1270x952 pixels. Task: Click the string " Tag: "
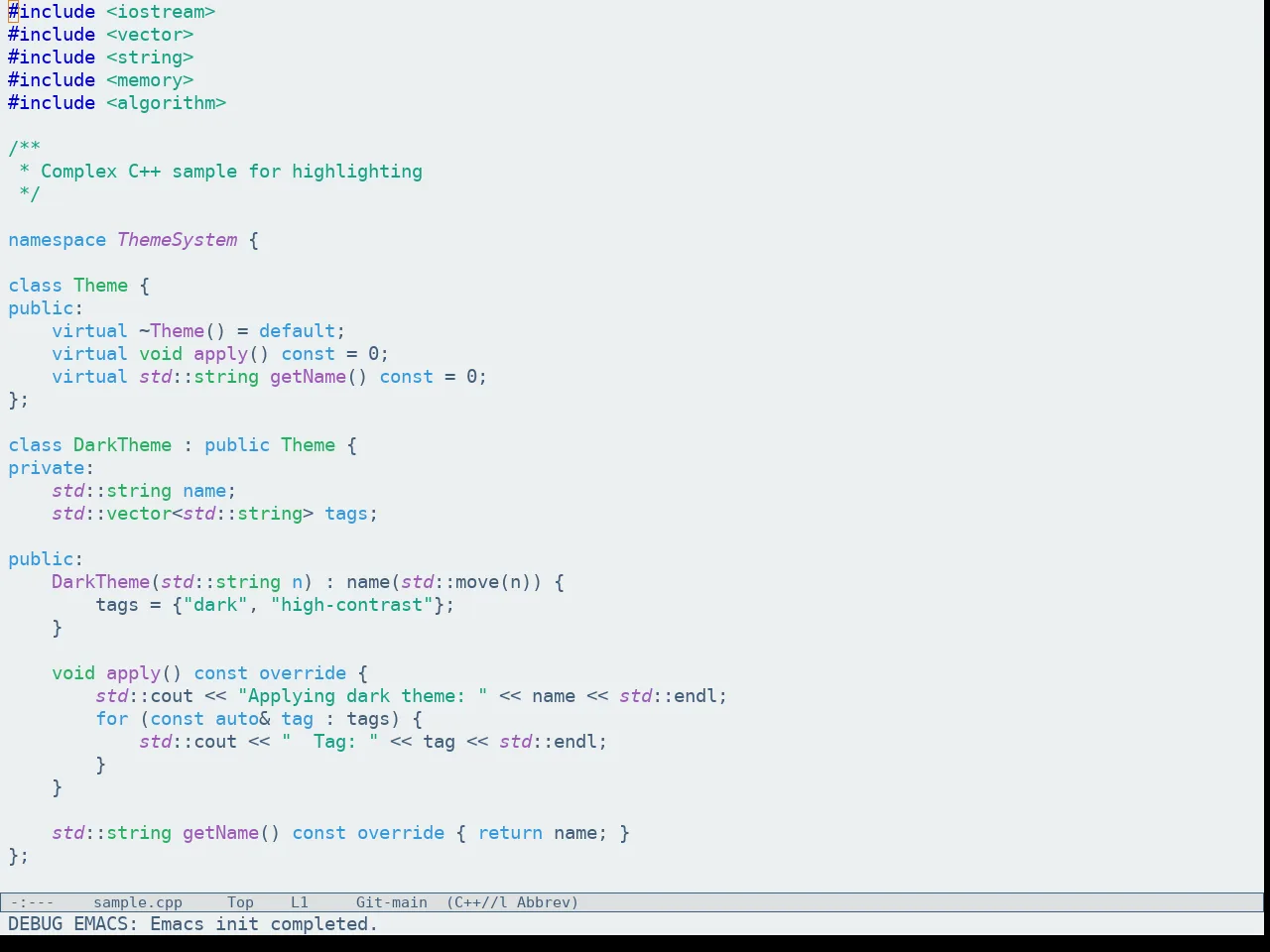pyautogui.click(x=330, y=742)
